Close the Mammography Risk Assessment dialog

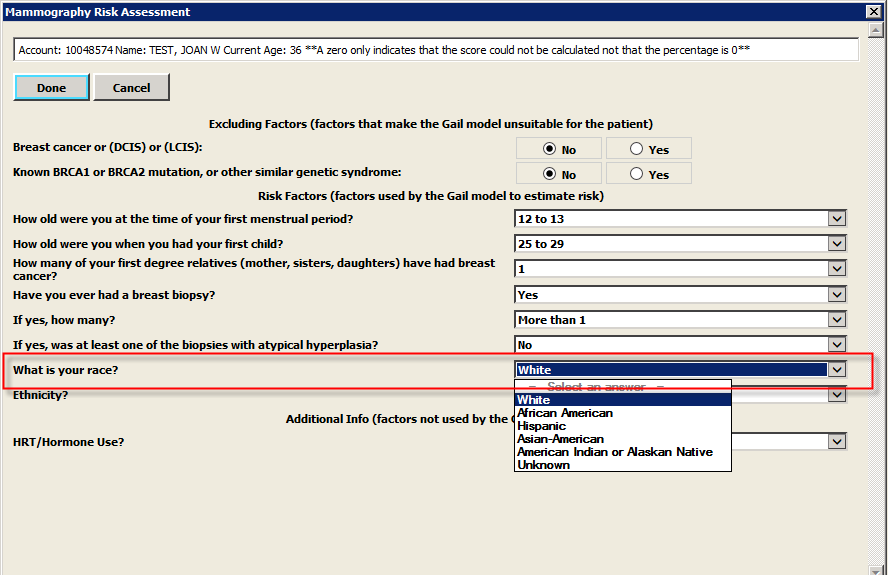pyautogui.click(x=873, y=12)
